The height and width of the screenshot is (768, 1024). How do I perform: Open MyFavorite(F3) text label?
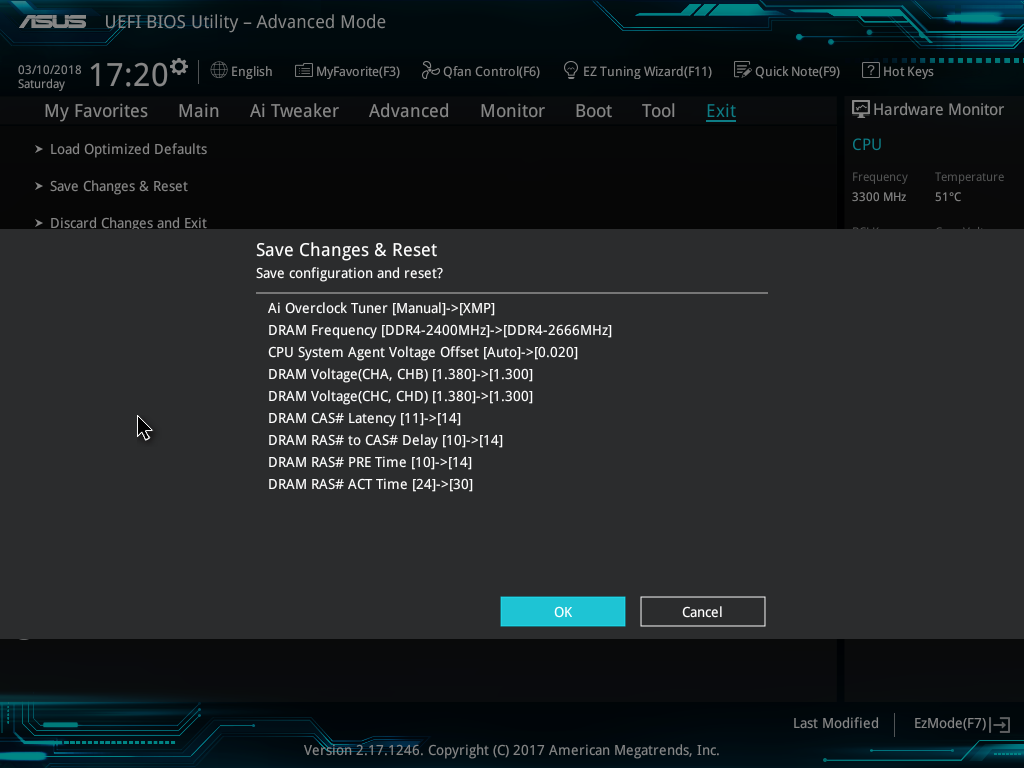(358, 71)
